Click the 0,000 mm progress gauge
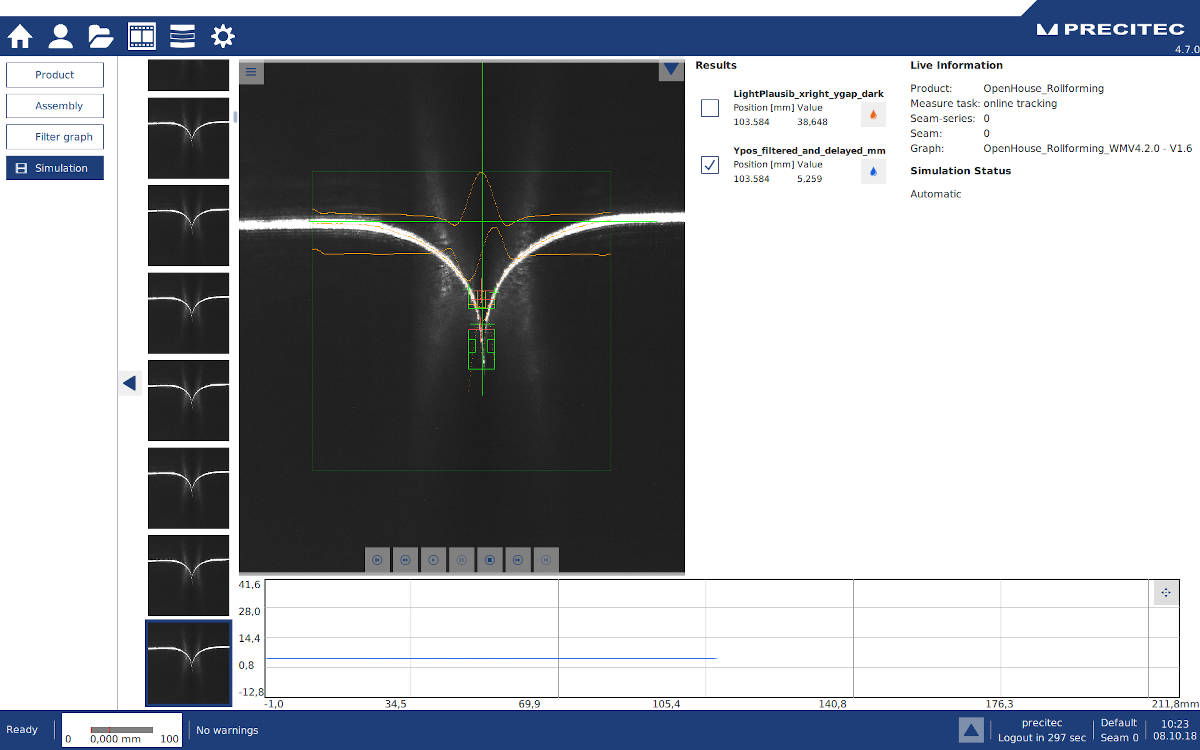Screen dimensions: 1200x750 point(122,731)
